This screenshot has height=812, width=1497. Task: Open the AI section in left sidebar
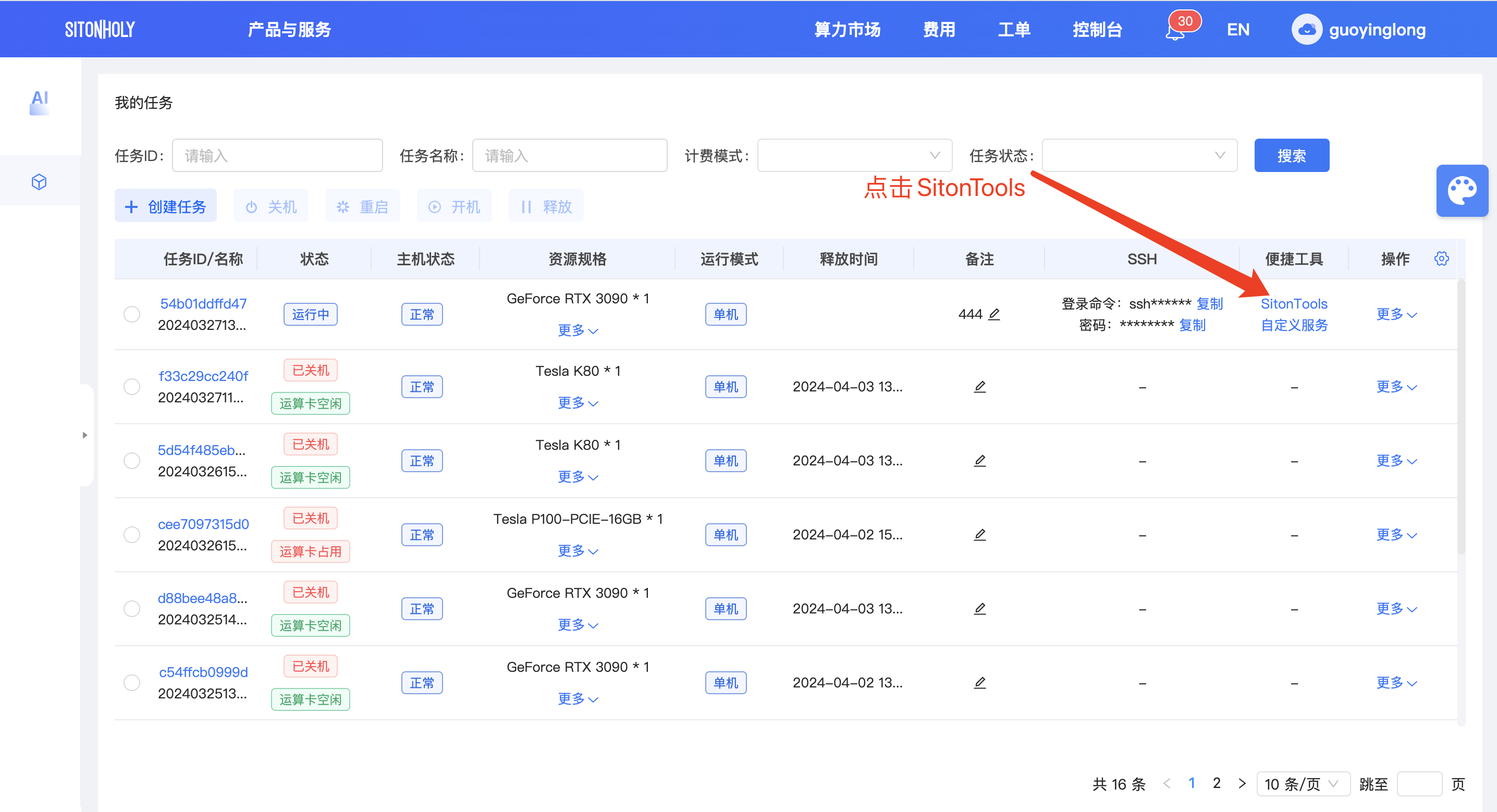(40, 102)
